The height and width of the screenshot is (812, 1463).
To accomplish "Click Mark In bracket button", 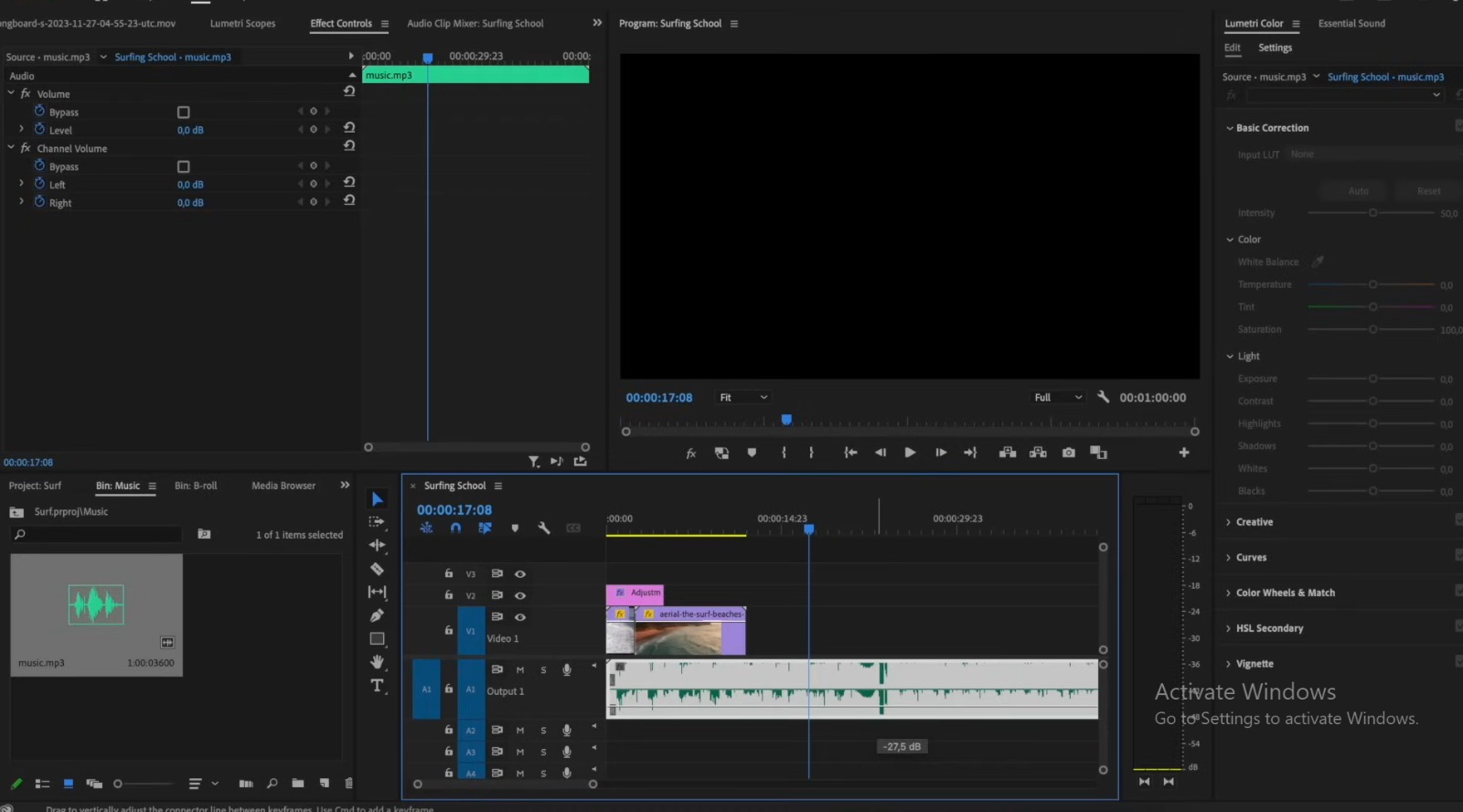I will pos(784,453).
